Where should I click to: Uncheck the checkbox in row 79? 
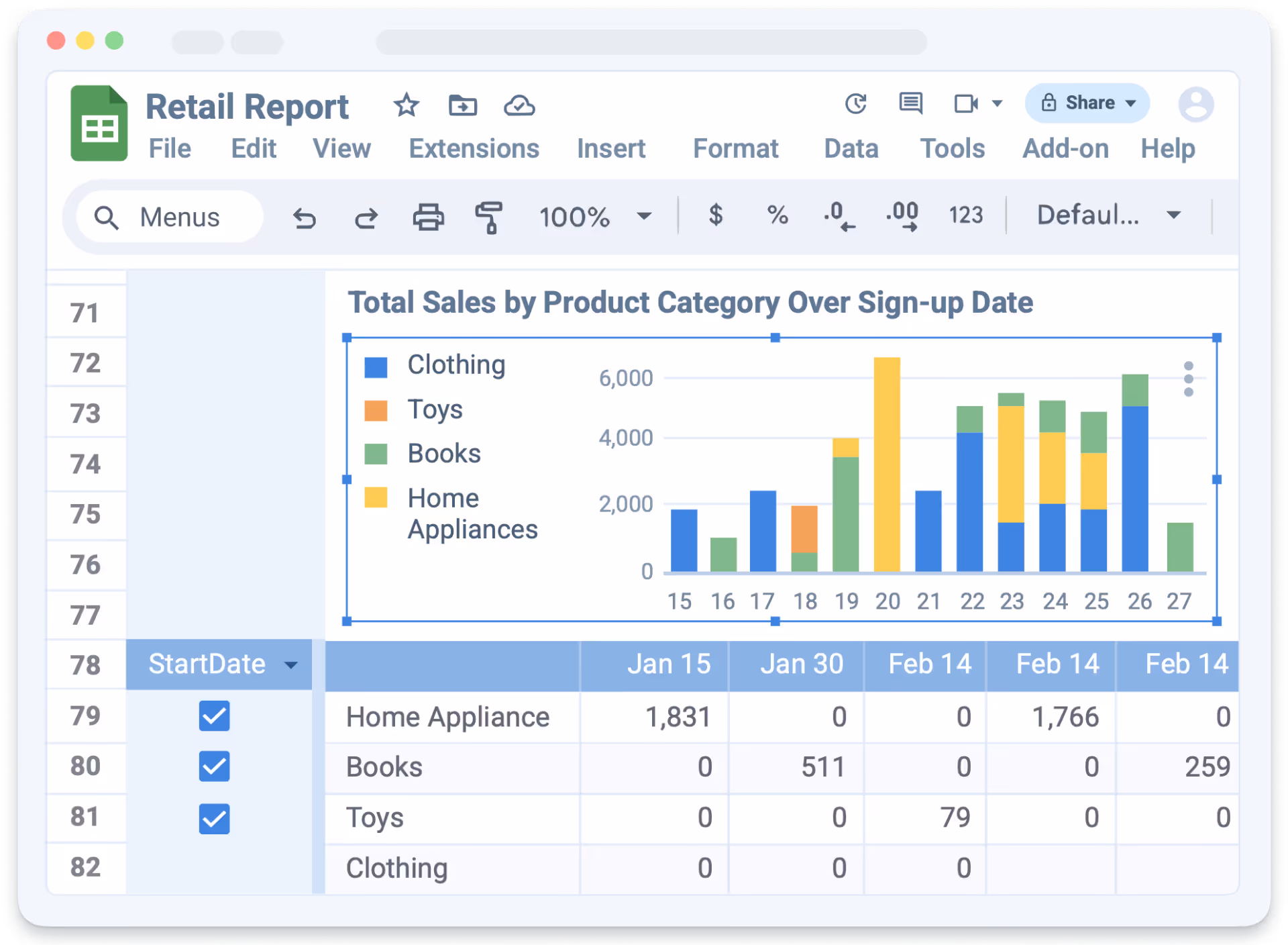(x=214, y=715)
